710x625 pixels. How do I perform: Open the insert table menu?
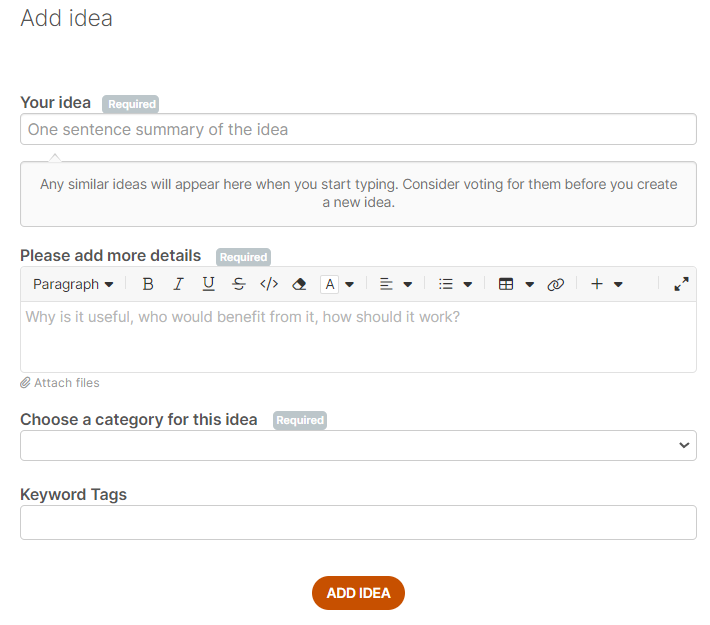(516, 284)
